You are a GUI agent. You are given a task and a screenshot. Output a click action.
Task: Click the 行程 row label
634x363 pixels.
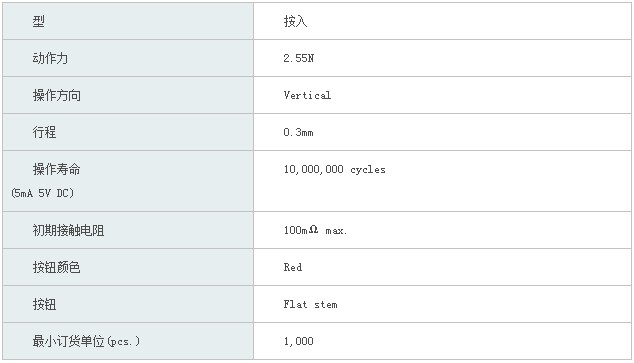(x=44, y=132)
